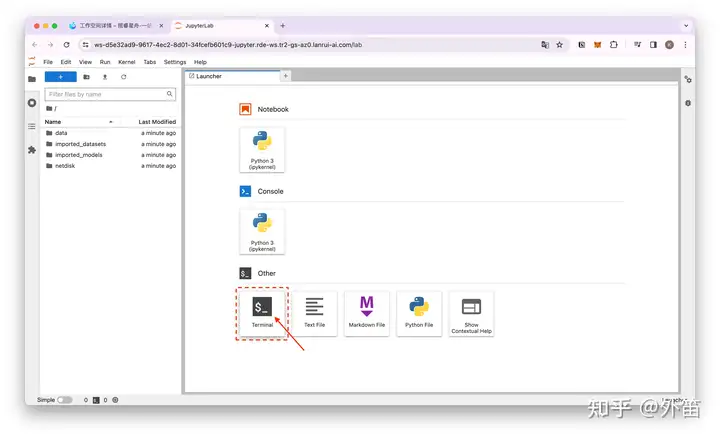The width and height of the screenshot is (720, 438).
Task: Open the imported_models folder
Action: [111, 155]
